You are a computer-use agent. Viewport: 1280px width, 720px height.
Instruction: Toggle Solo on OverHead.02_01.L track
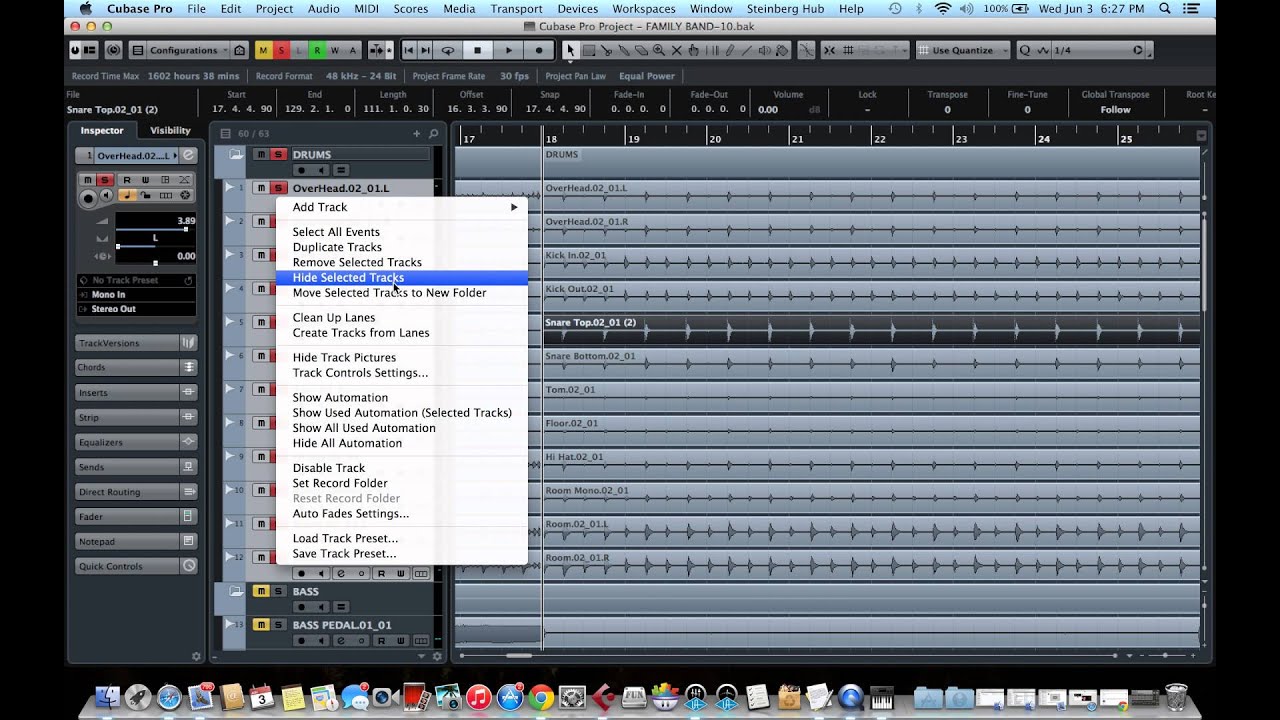pyautogui.click(x=278, y=188)
